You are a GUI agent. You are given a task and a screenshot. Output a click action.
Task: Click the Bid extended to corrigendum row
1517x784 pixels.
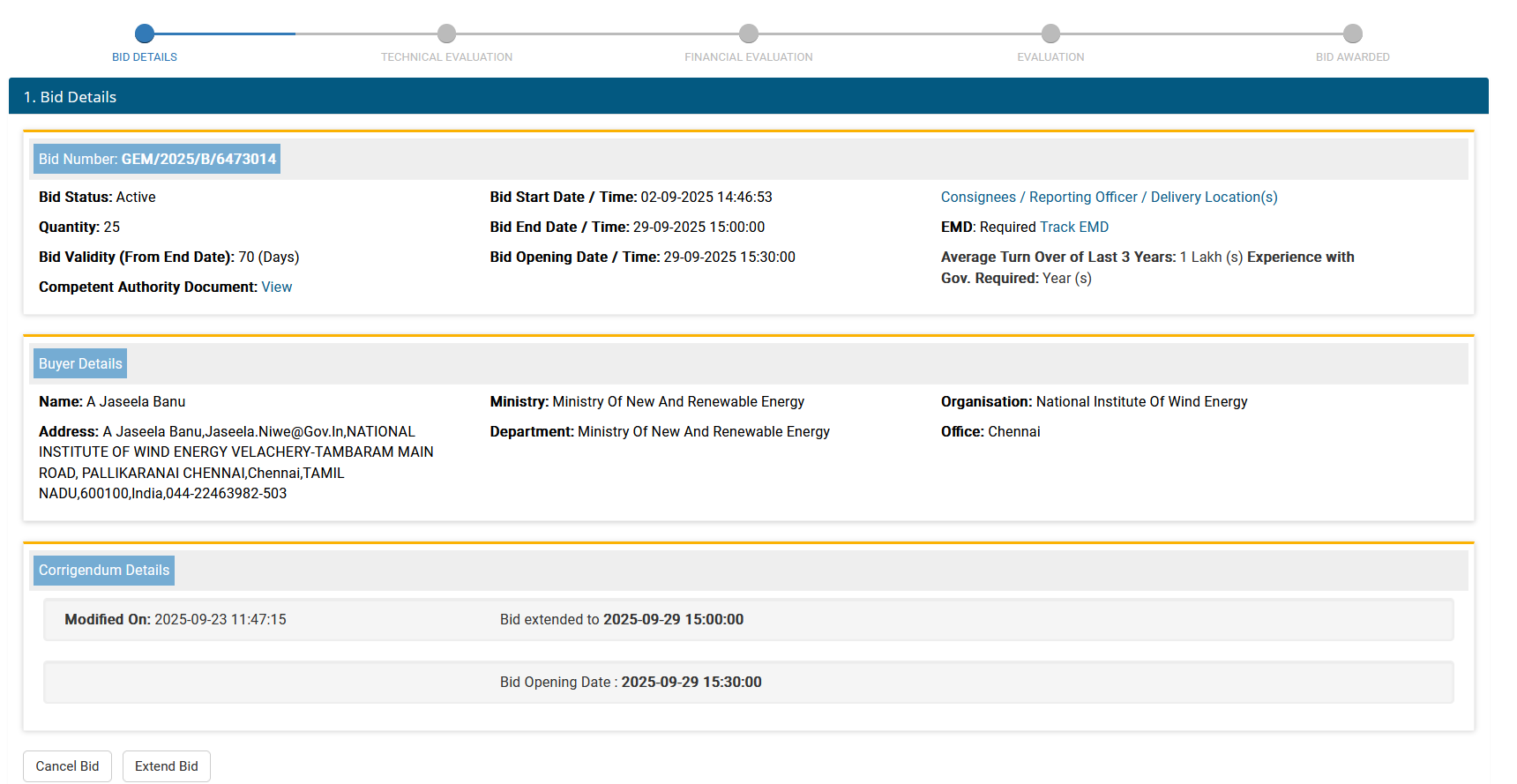(x=748, y=620)
